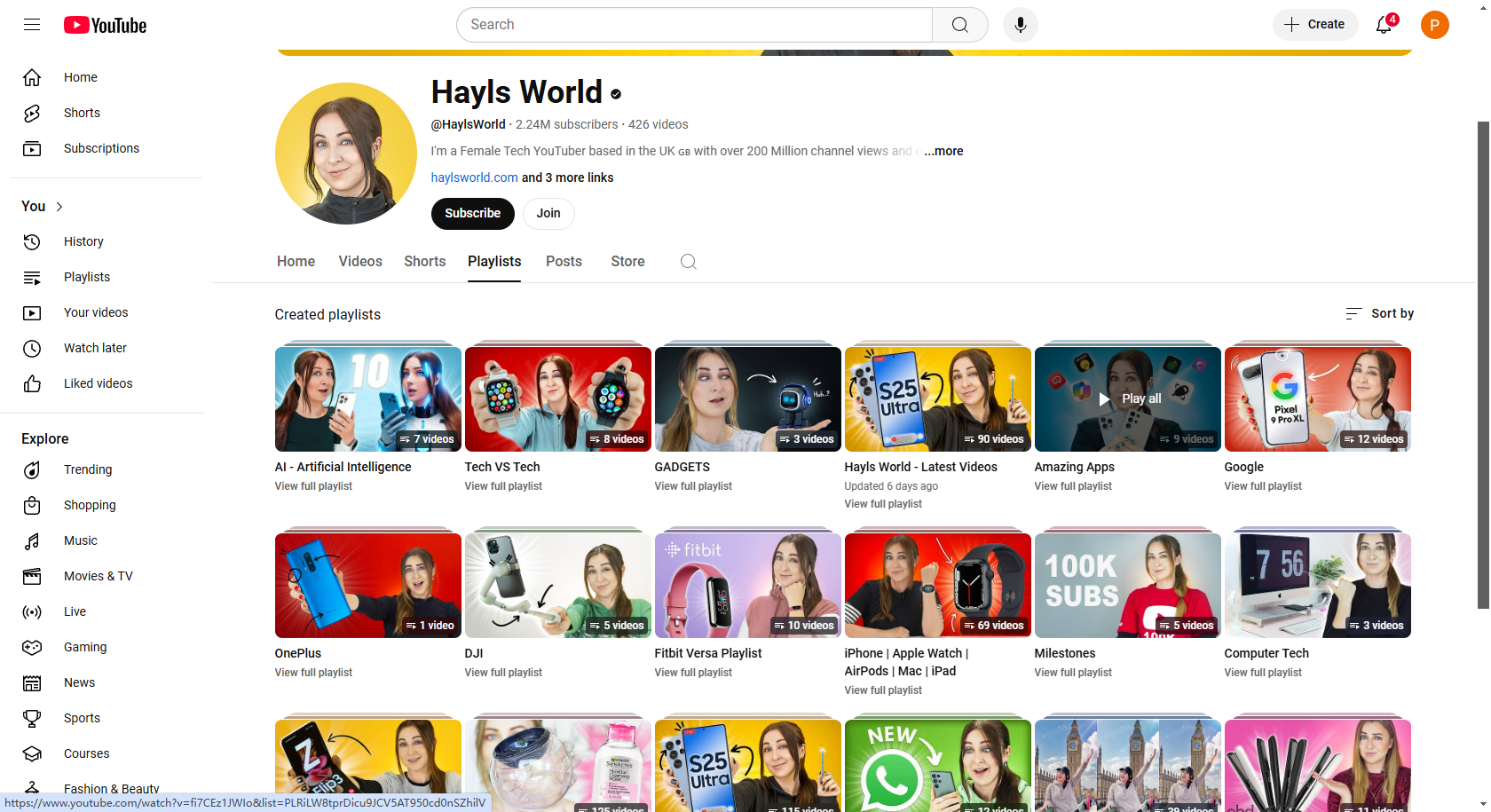Open the OnePlus playlist thumbnail
Image resolution: width=1491 pixels, height=812 pixels.
tap(368, 586)
